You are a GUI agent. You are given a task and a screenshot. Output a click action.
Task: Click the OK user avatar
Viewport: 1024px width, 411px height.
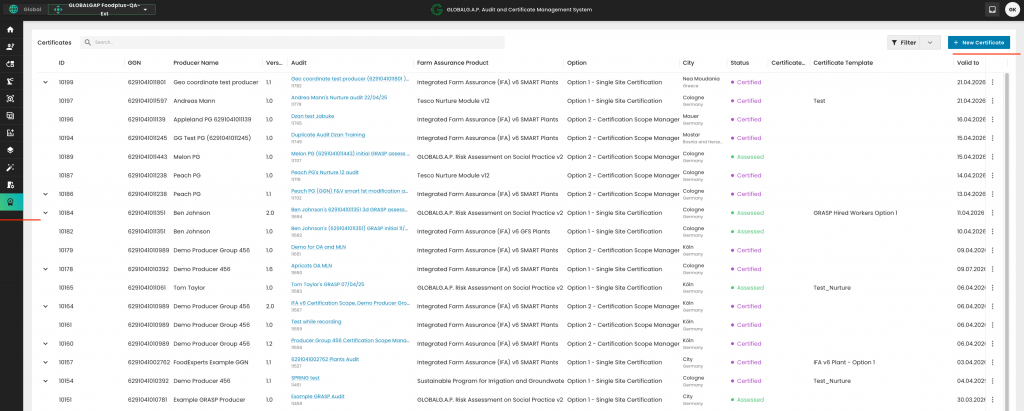(1011, 10)
